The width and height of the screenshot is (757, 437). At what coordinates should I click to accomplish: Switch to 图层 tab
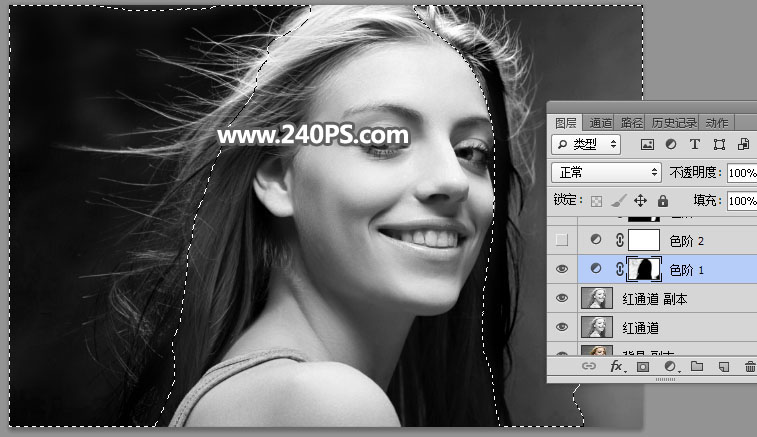click(x=565, y=123)
